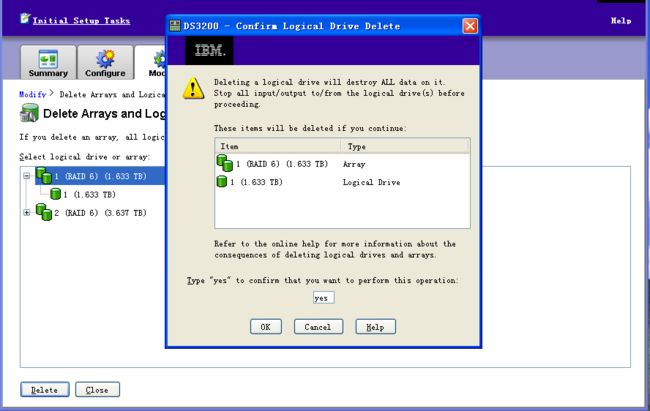Open the Initial Setup Tasks link
The width and height of the screenshot is (650, 411).
click(81, 20)
